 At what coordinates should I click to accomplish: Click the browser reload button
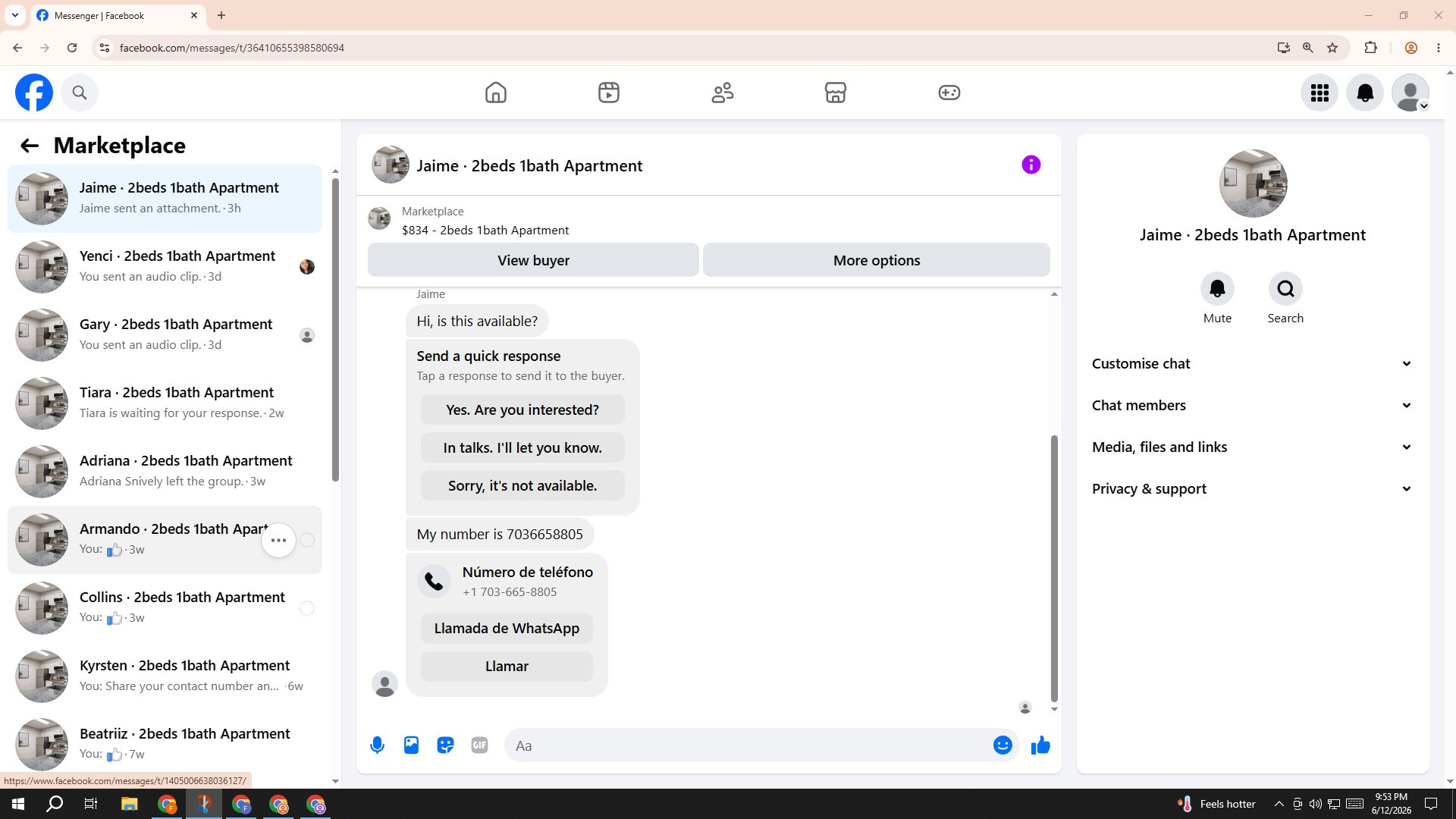coord(72,48)
